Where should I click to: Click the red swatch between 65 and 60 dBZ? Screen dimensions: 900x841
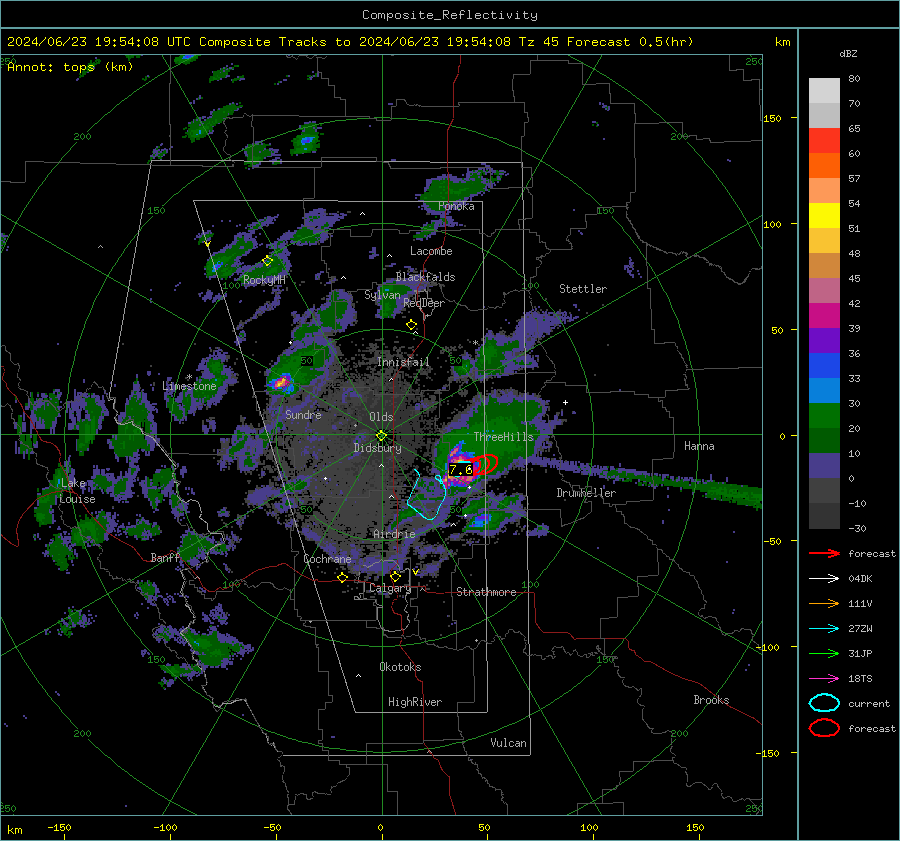click(824, 141)
